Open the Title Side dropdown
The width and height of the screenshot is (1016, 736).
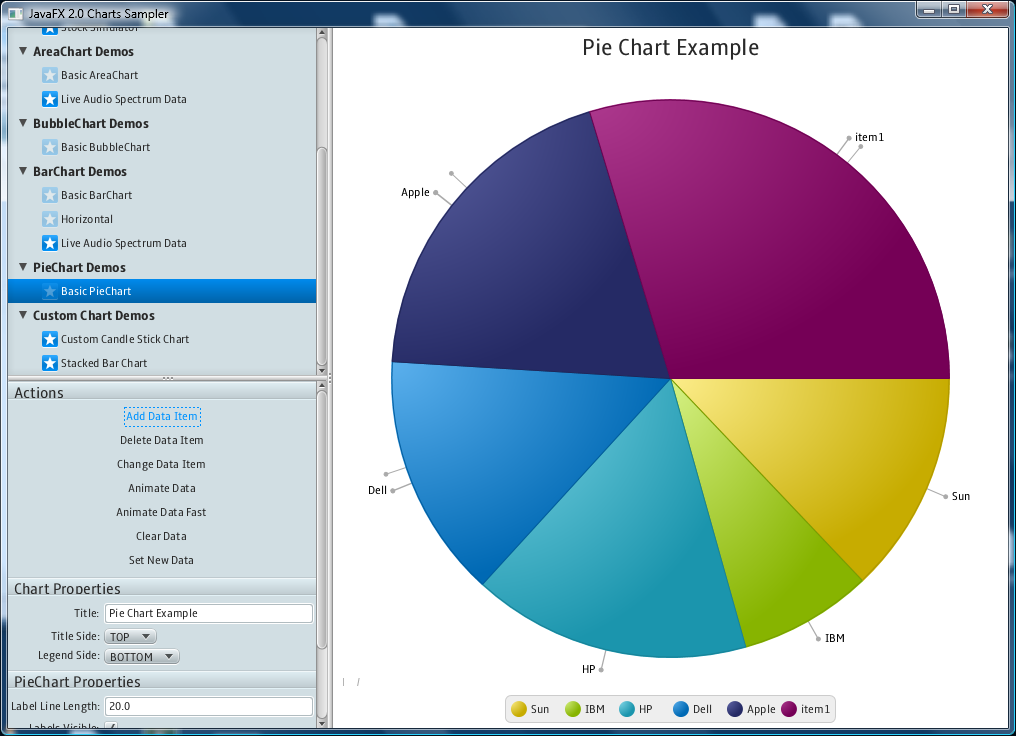tap(131, 636)
